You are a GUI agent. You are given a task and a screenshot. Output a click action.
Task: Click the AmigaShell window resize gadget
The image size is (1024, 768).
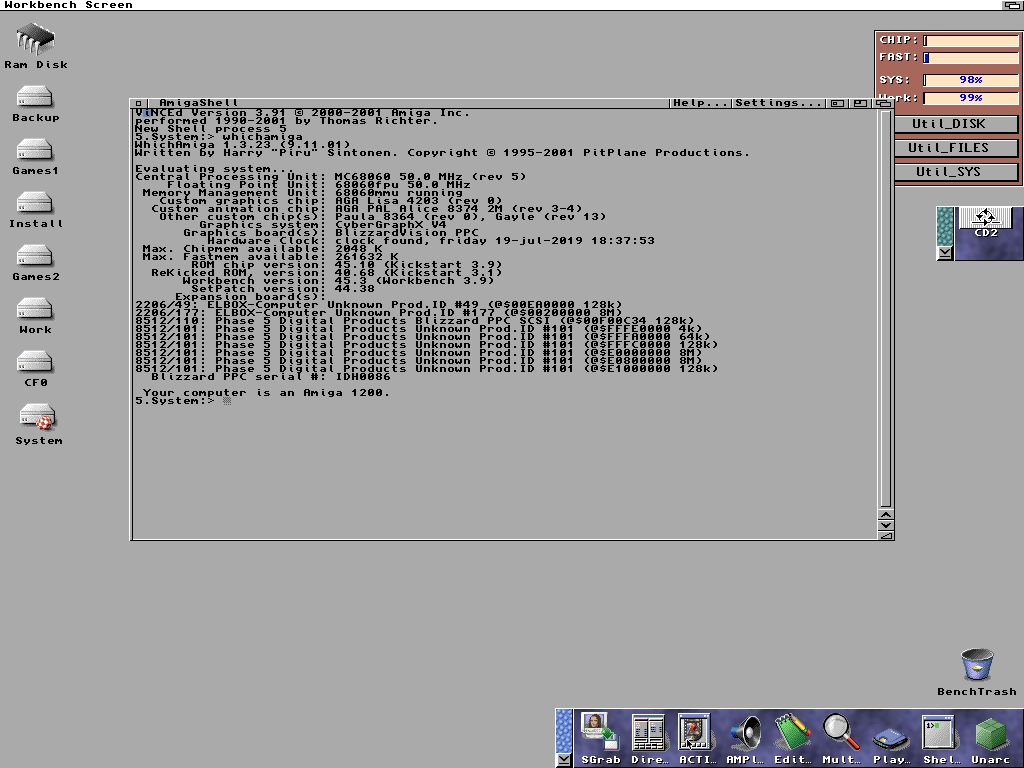point(886,536)
